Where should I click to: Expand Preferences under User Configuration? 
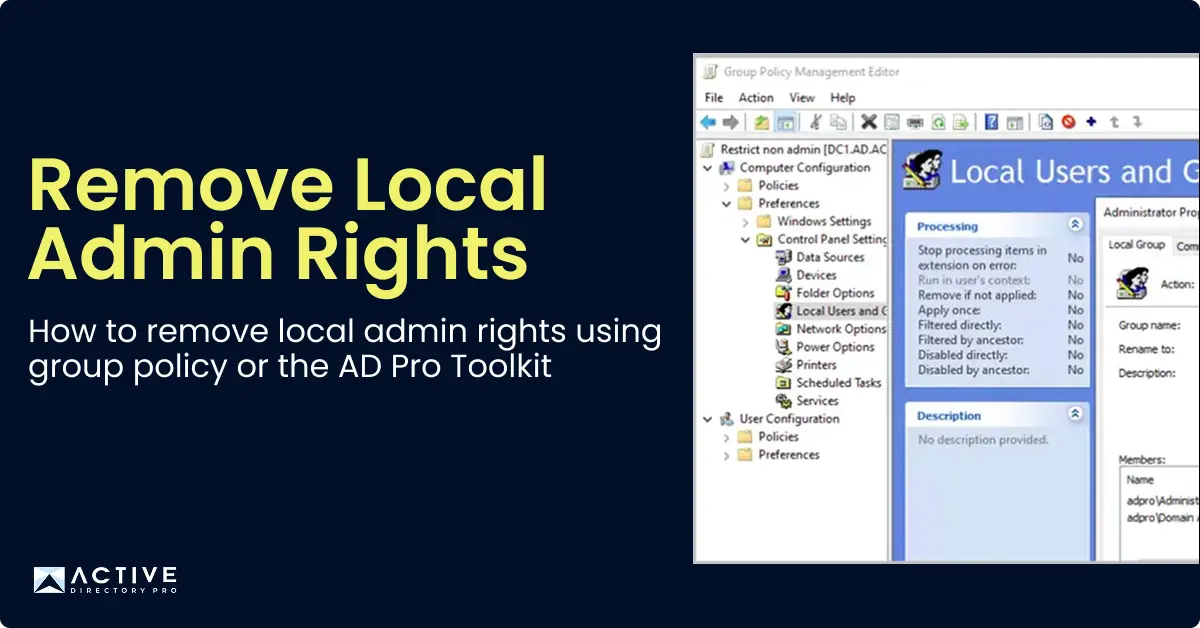point(727,455)
